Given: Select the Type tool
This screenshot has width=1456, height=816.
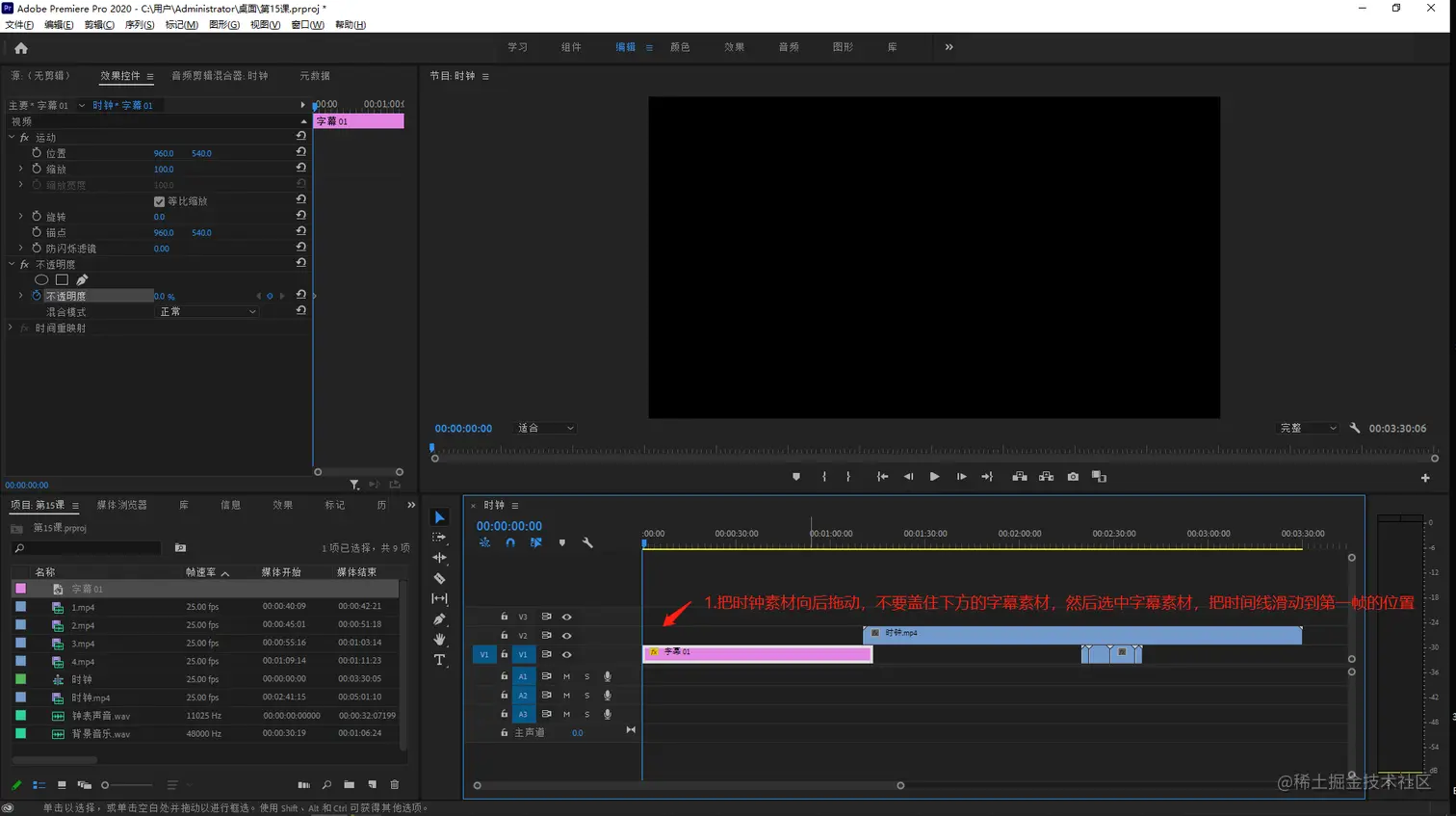Looking at the screenshot, I should click(440, 660).
